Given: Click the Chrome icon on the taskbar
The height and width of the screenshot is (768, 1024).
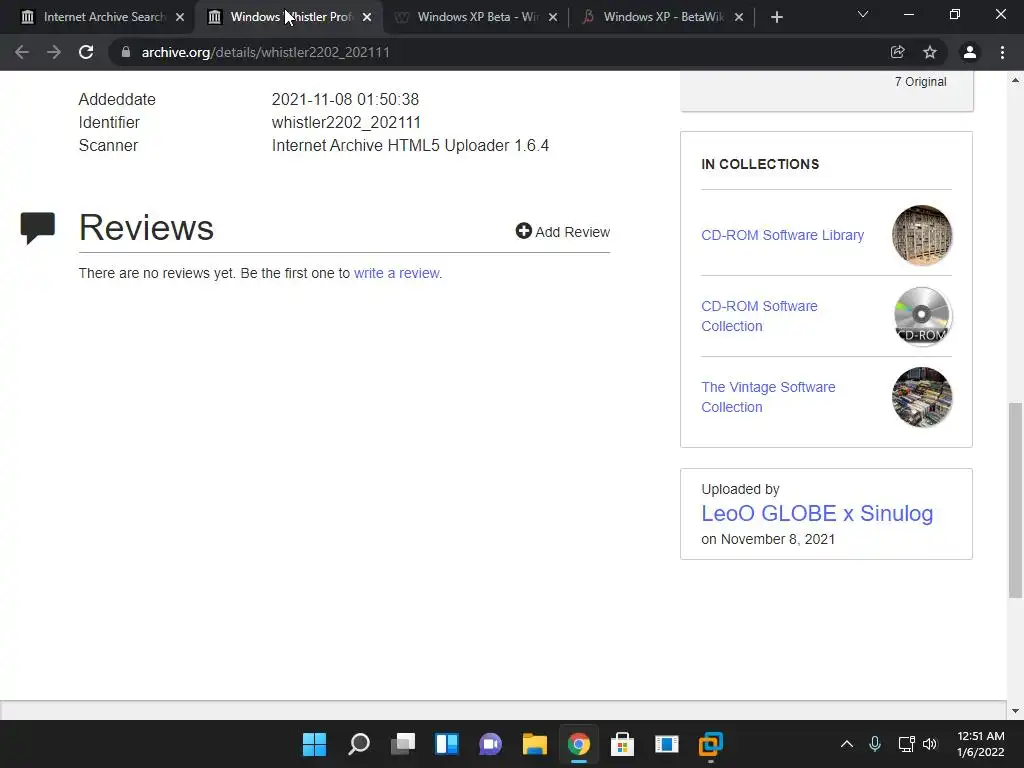Looking at the screenshot, I should coord(579,744).
